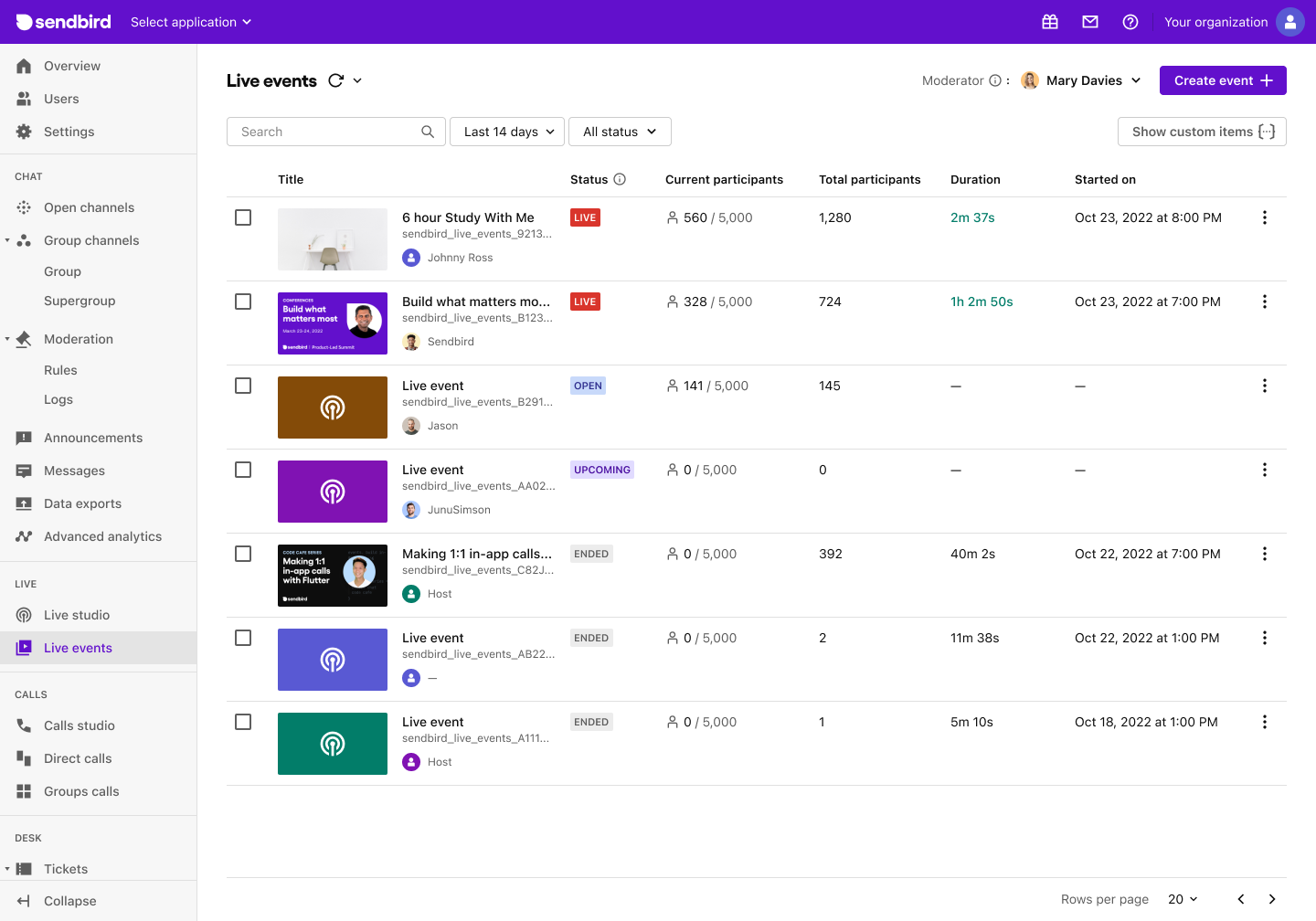Open more options for the UPCOMING event

[x=1265, y=470]
